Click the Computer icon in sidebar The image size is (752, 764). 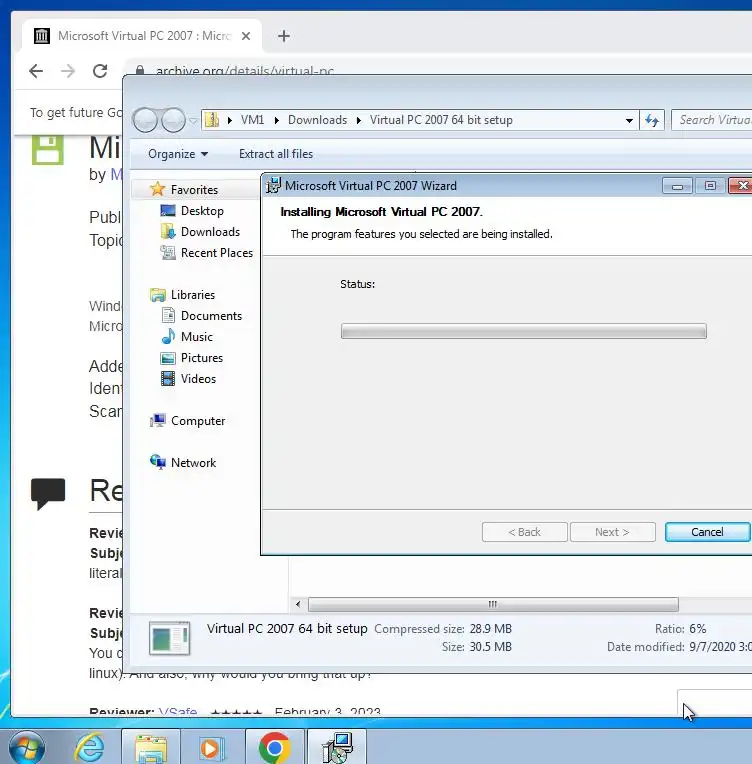[x=157, y=420]
